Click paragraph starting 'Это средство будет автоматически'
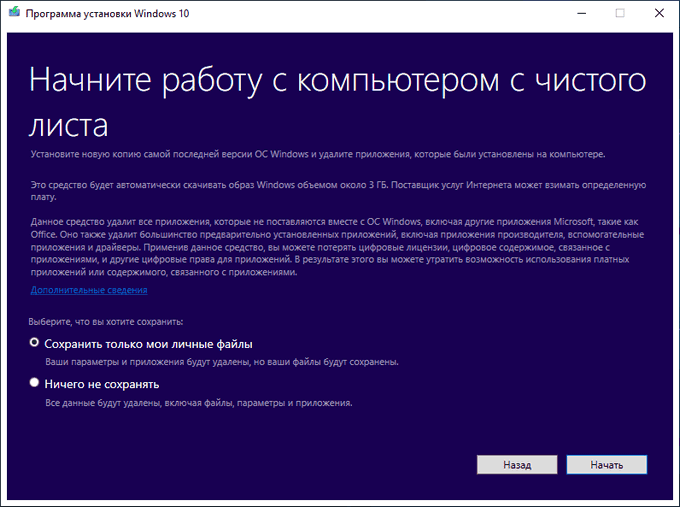The image size is (680, 507). [338, 191]
